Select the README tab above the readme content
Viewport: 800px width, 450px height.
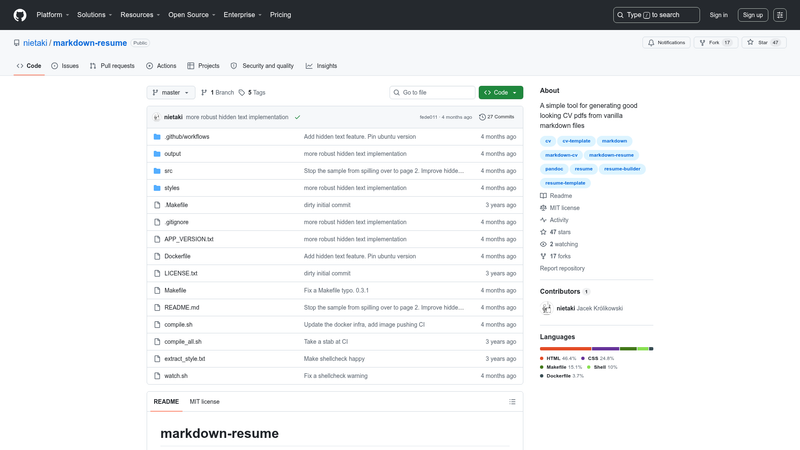coord(166,402)
